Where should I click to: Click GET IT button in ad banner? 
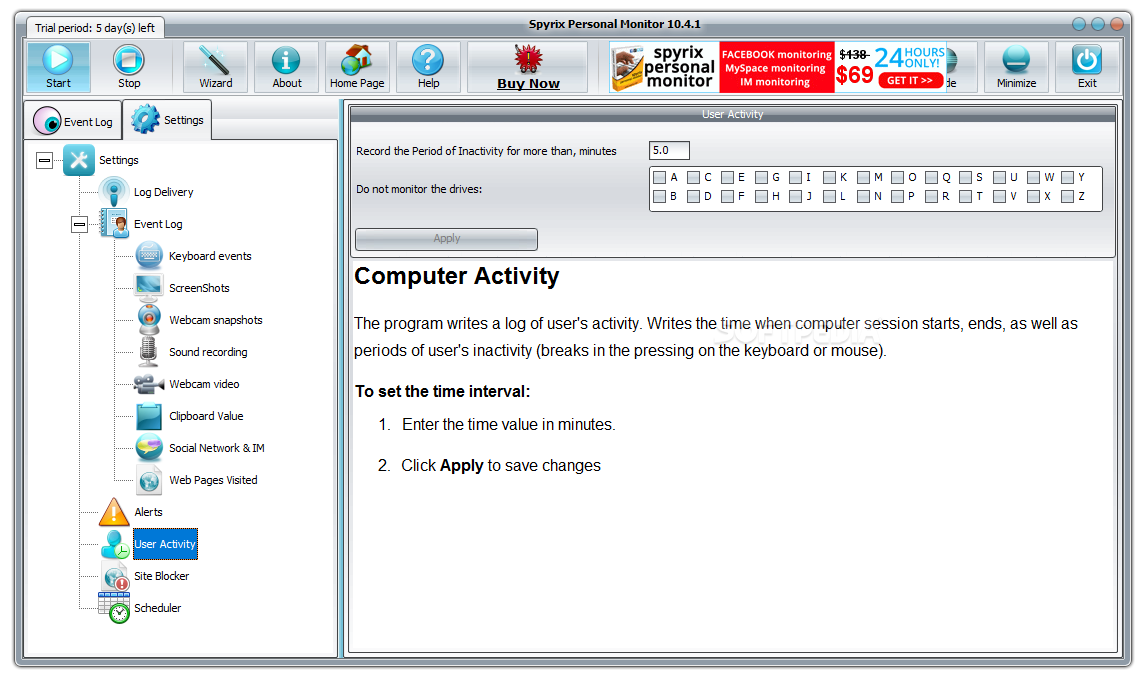coord(910,80)
